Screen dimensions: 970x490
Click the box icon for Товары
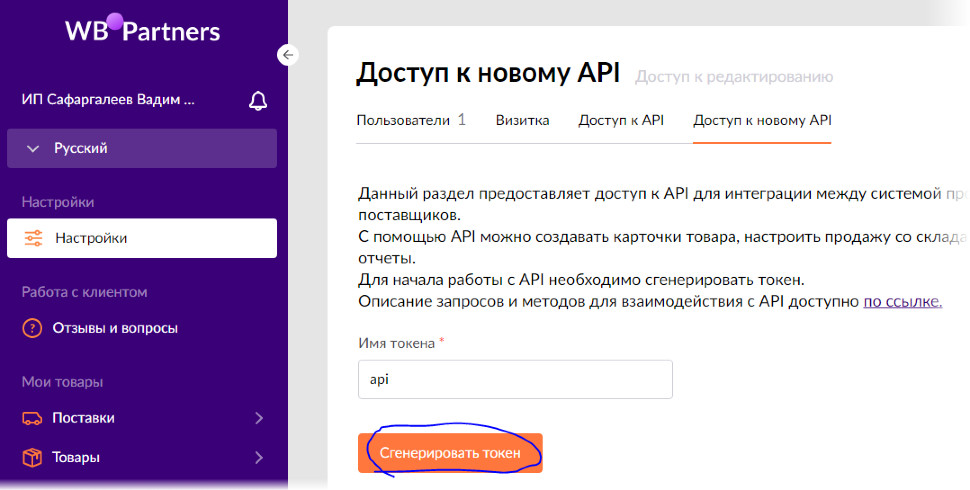point(33,458)
